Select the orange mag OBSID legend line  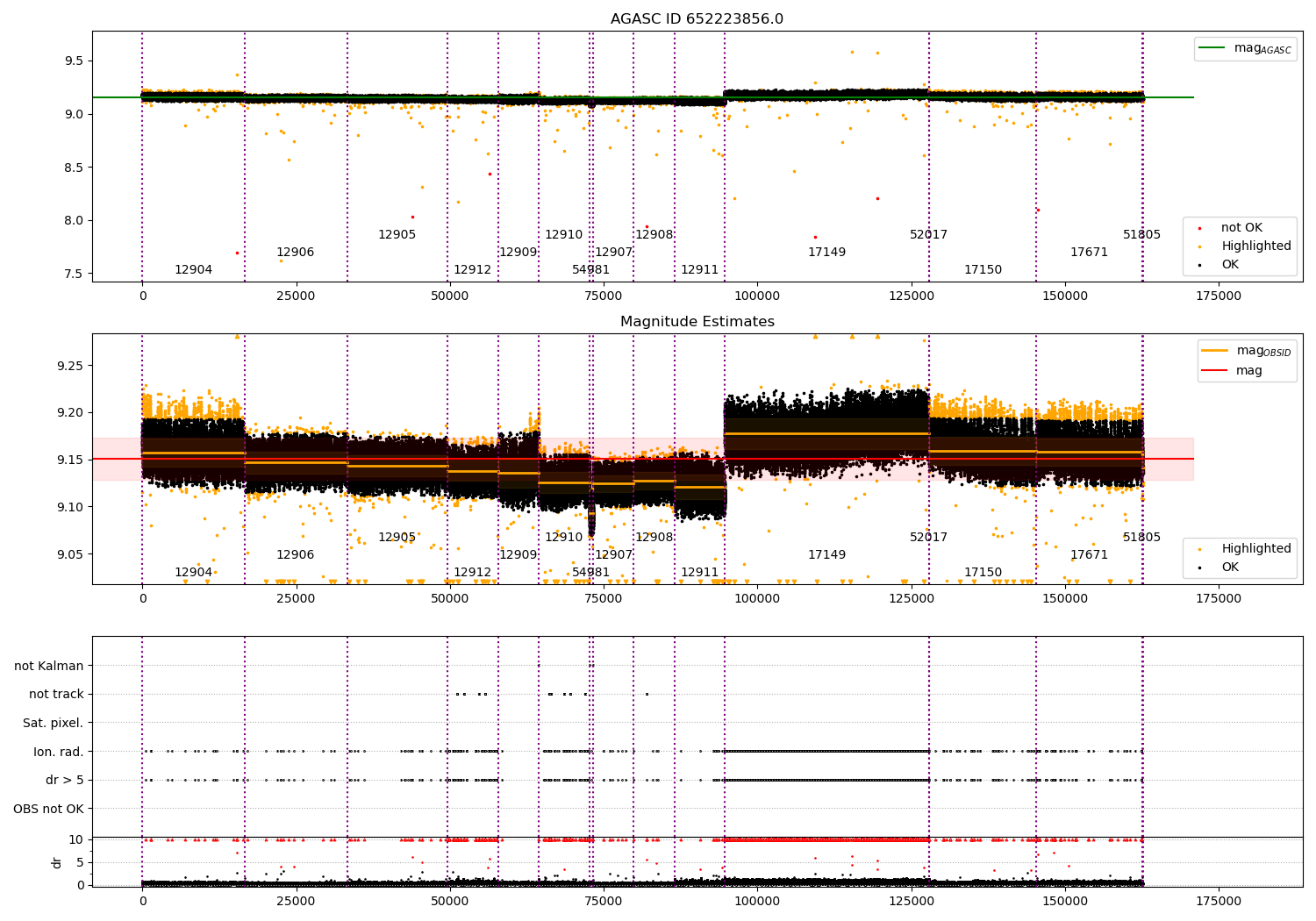(1215, 351)
